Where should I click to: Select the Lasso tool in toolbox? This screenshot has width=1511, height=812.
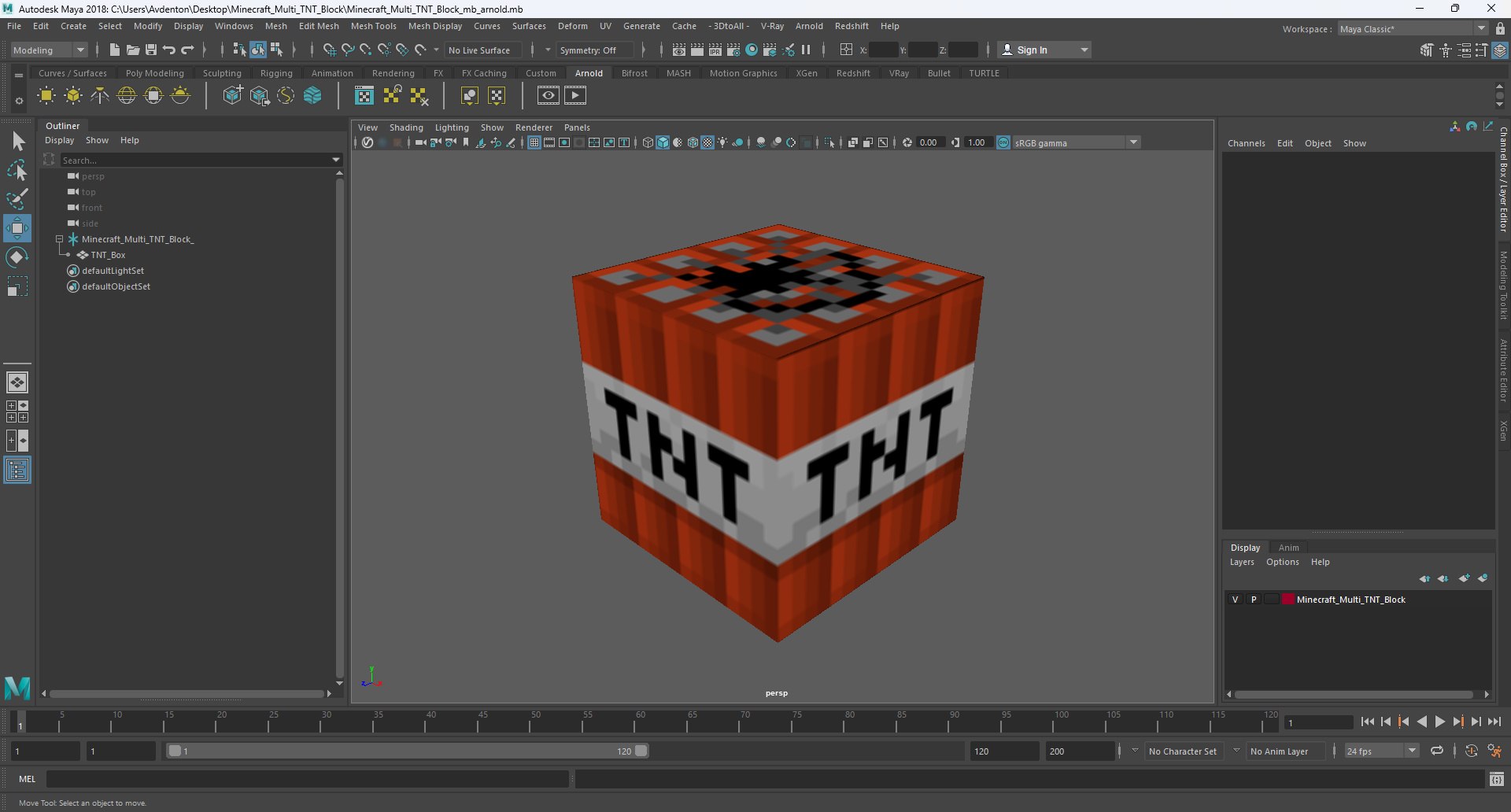(17, 170)
